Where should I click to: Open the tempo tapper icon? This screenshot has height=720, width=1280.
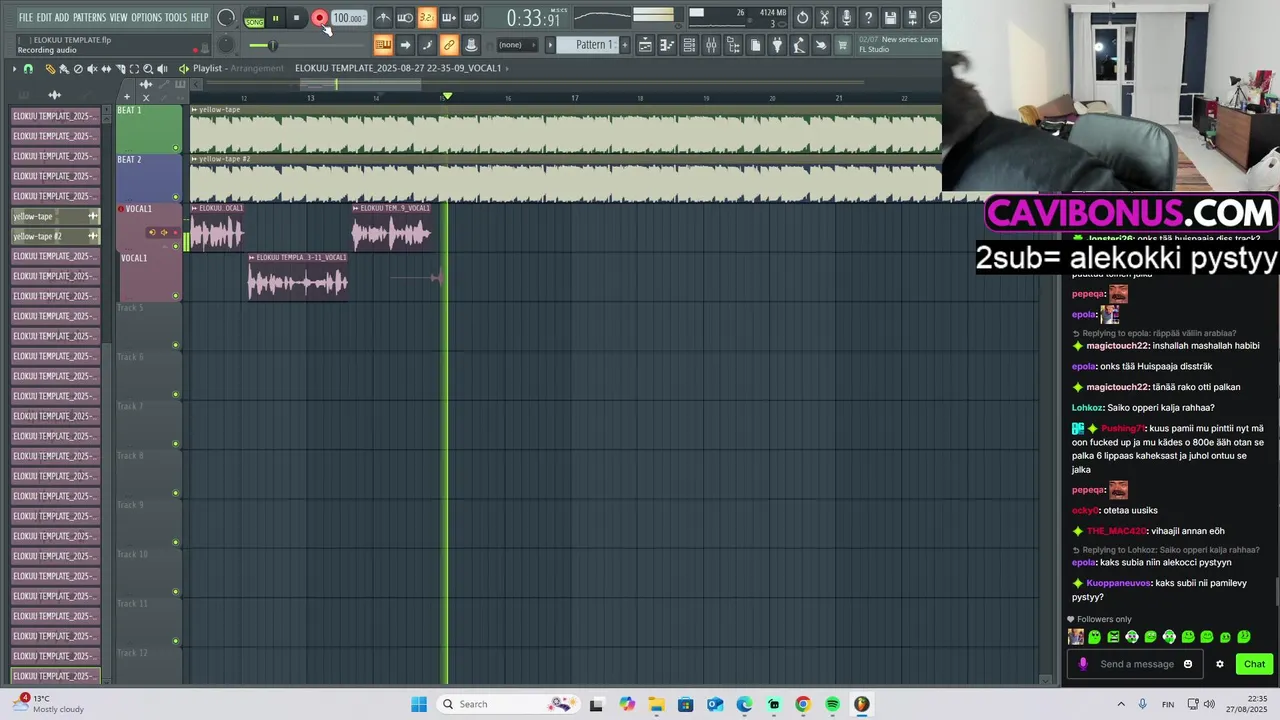[798, 45]
